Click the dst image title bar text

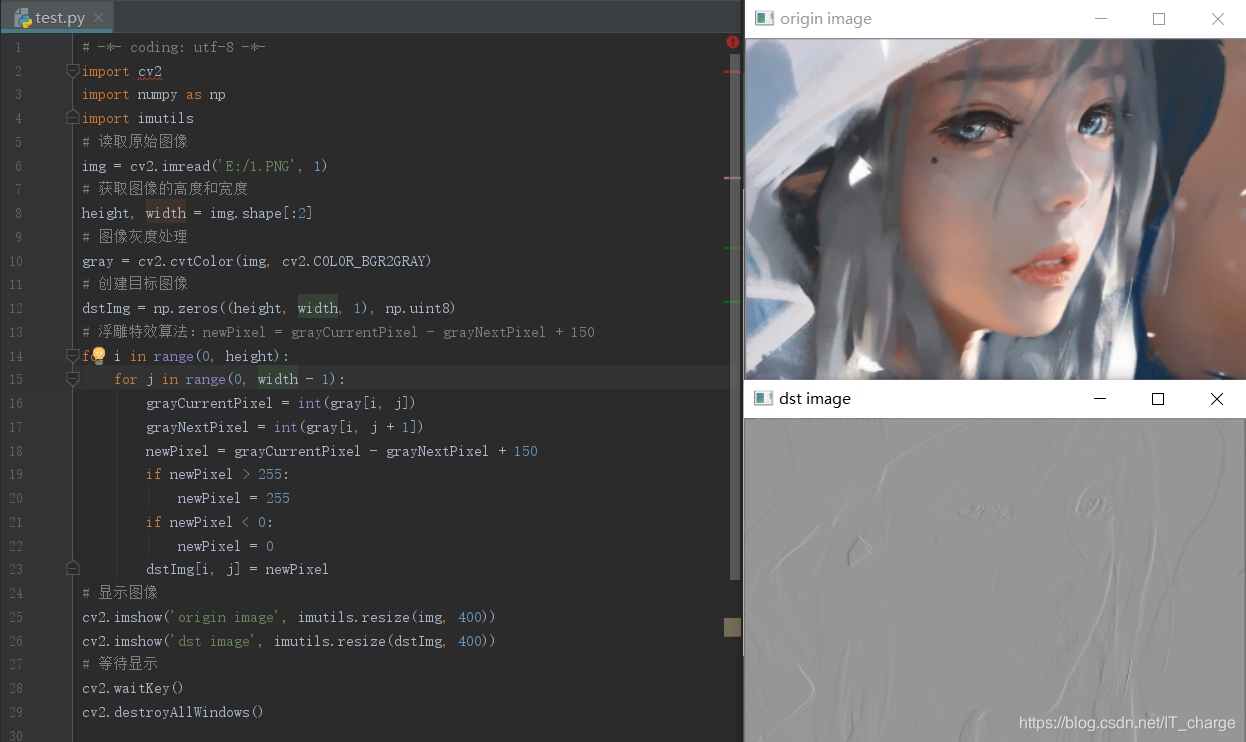815,399
